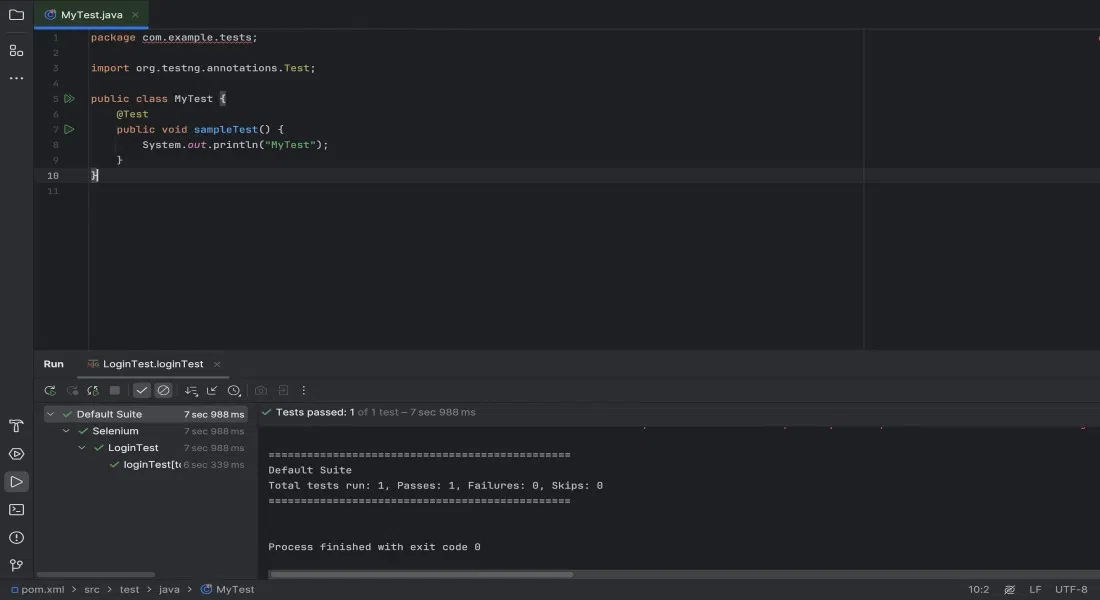Screen dimensions: 1100x600
Task: Toggle the Run tool window sidebar button
Action: click(x=16, y=482)
